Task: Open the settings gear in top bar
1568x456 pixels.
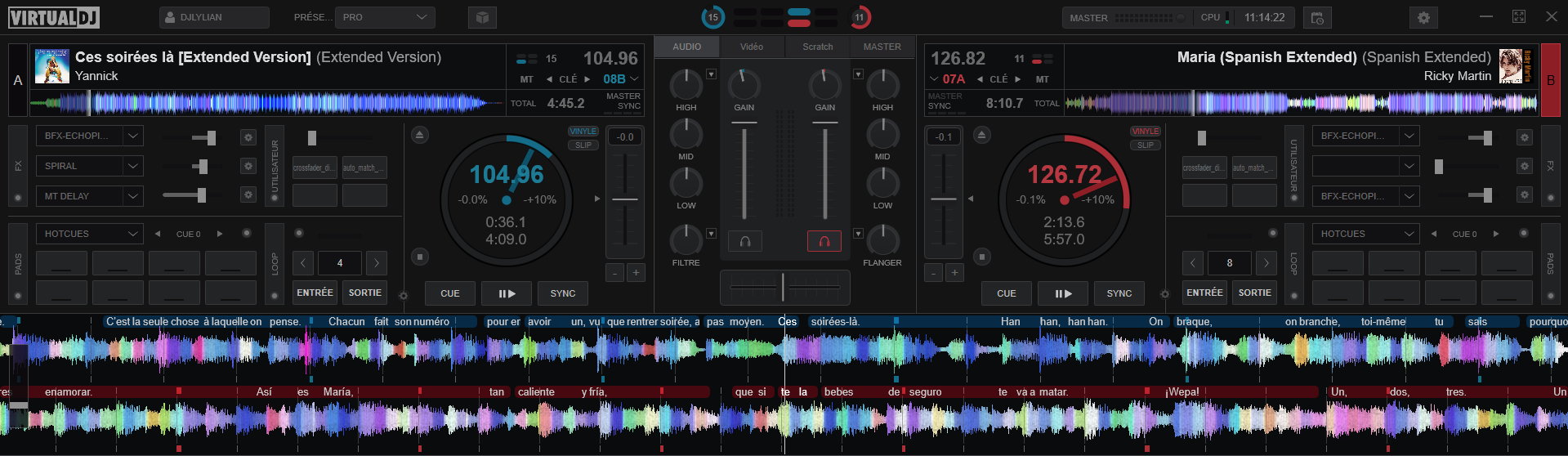Action: [1423, 17]
